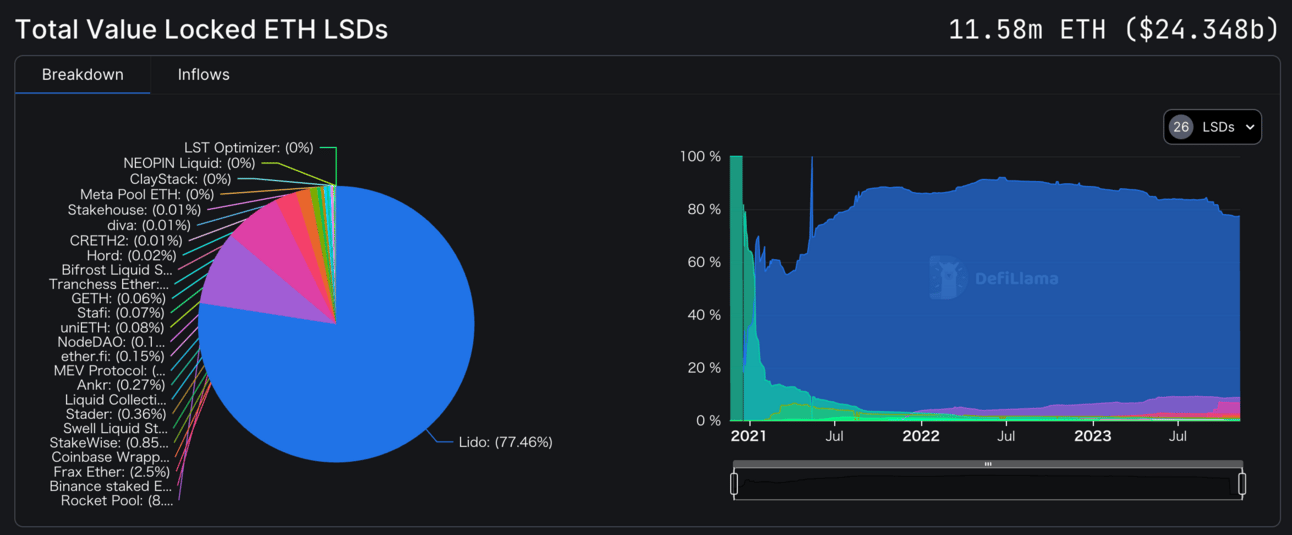This screenshot has width=1292, height=535.
Task: Click the 60 % label on the y-axis
Action: (704, 262)
